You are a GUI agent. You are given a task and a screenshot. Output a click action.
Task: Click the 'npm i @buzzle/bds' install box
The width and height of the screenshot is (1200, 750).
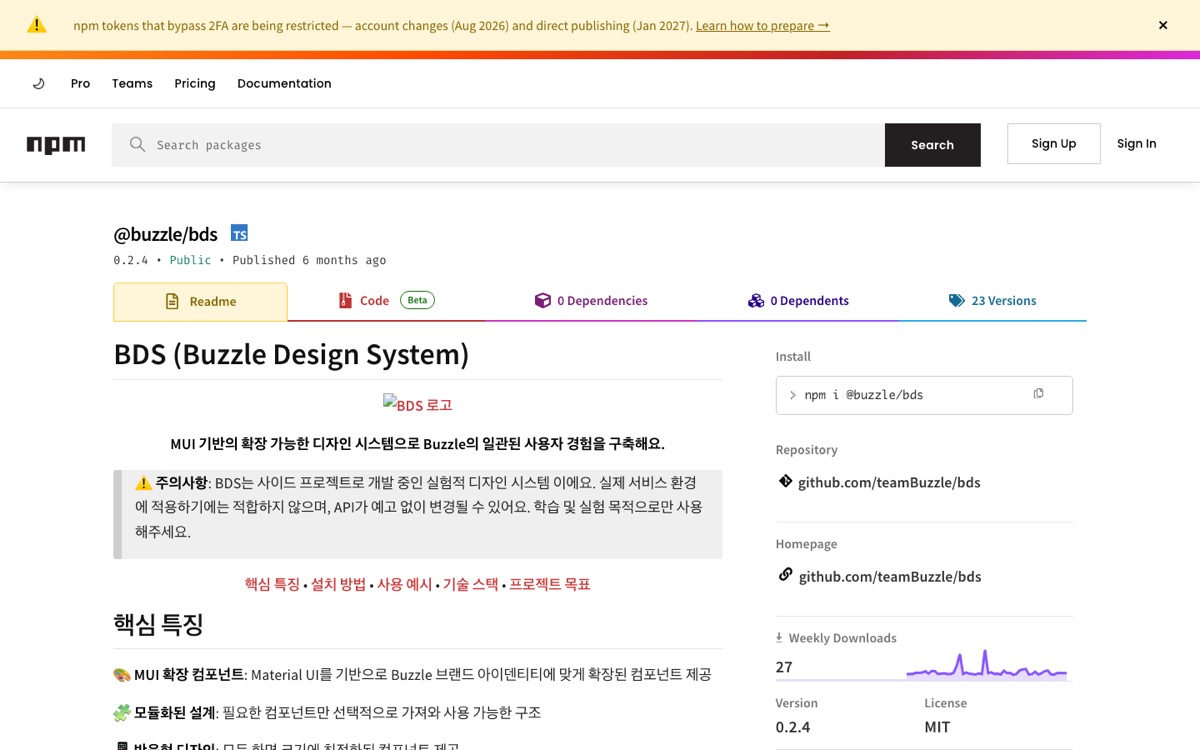pos(924,395)
